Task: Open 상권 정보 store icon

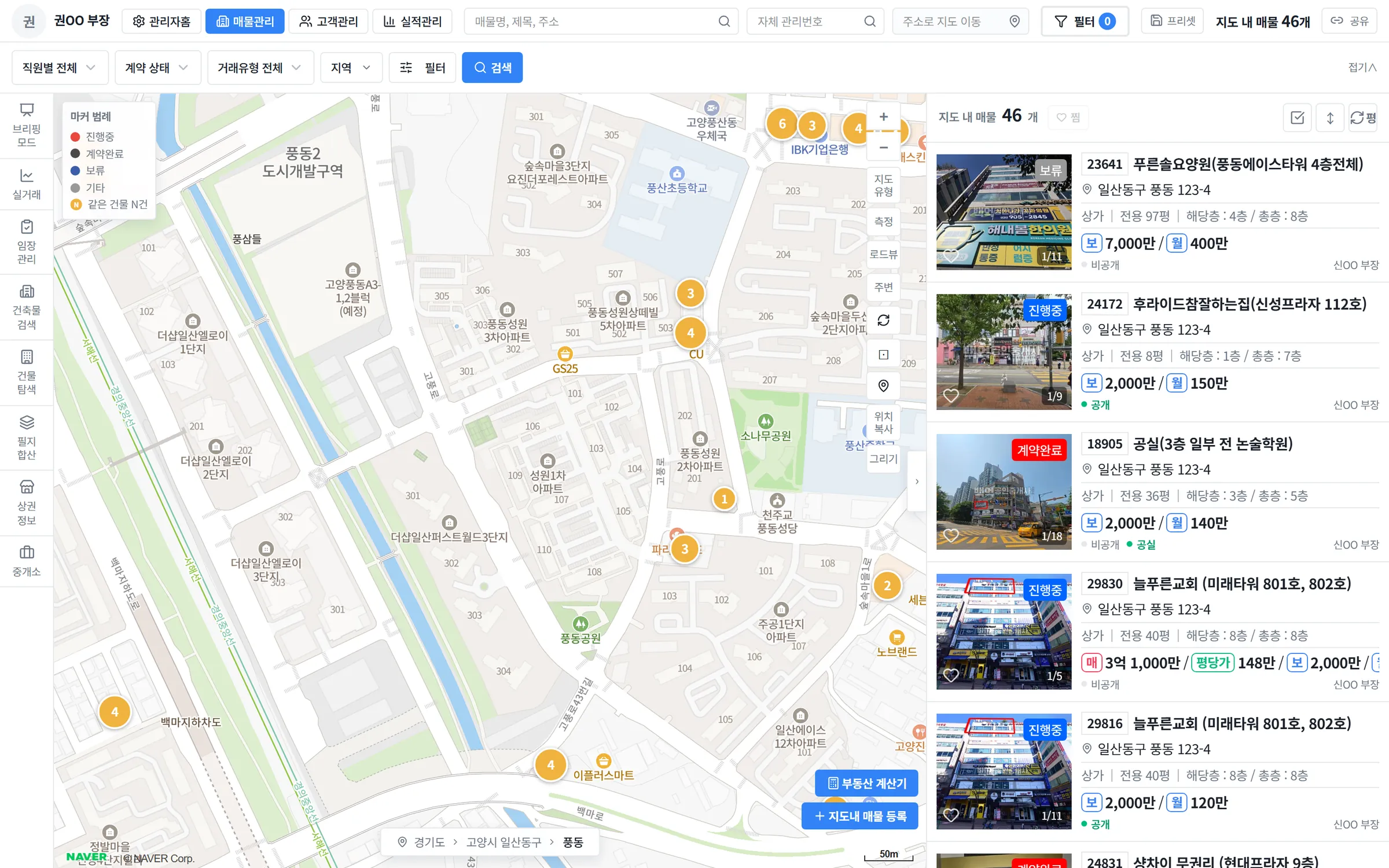Action: click(27, 502)
